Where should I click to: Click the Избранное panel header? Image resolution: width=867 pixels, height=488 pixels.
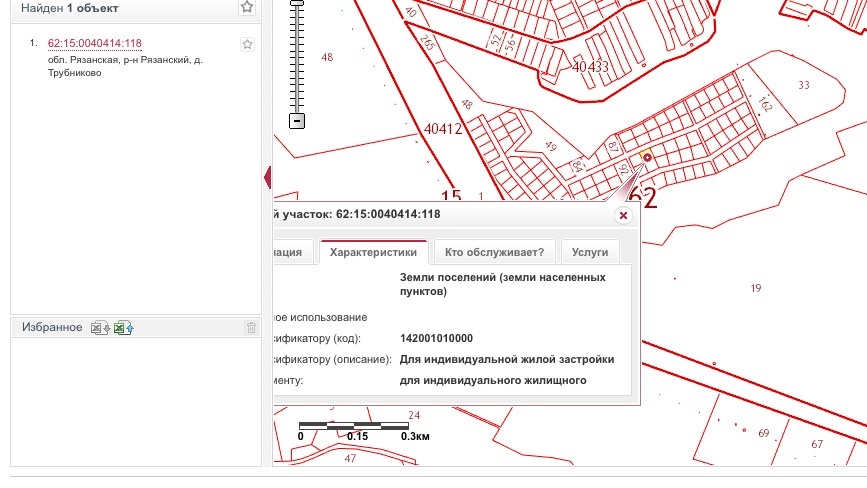[50, 328]
